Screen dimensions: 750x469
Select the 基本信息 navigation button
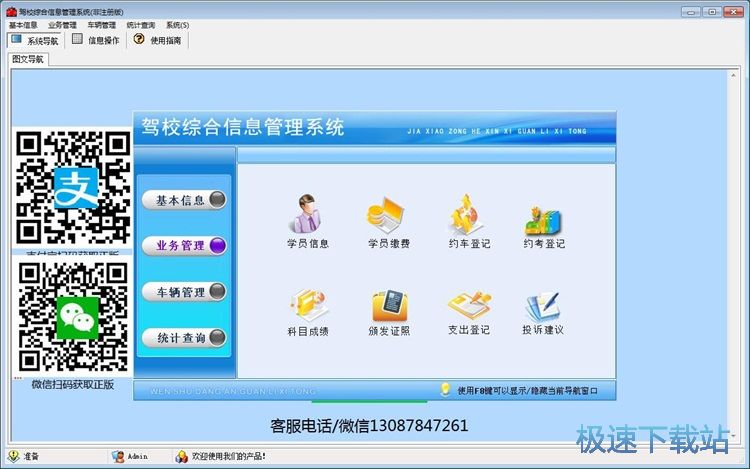point(184,200)
